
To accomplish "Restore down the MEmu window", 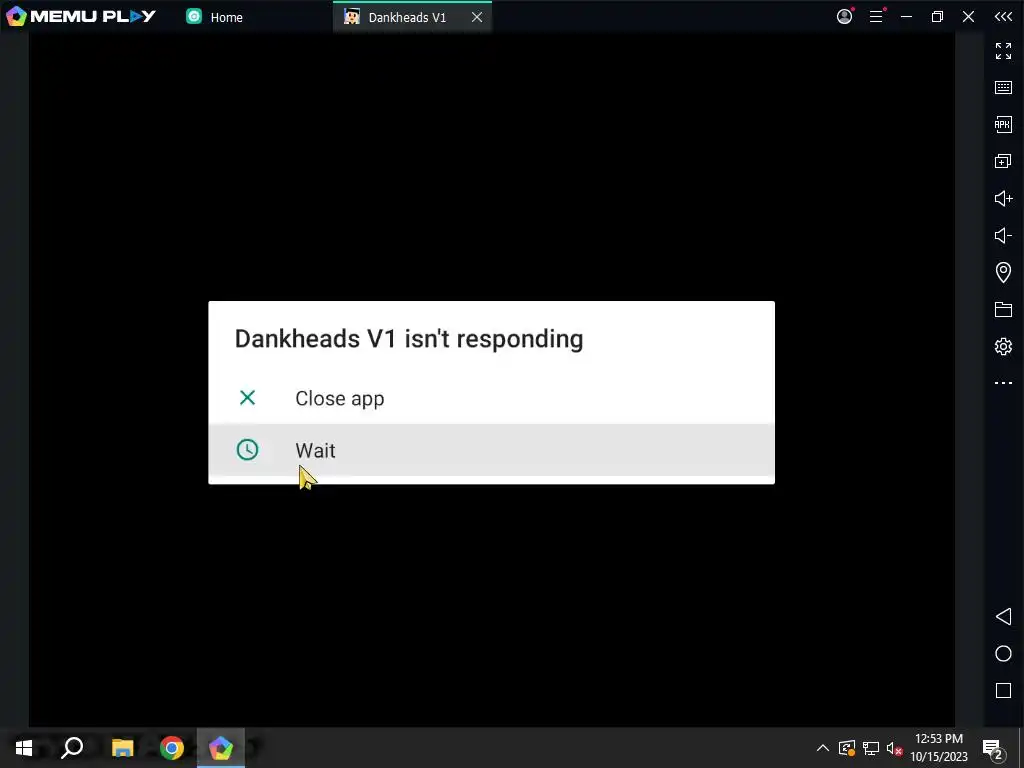I will pos(937,17).
